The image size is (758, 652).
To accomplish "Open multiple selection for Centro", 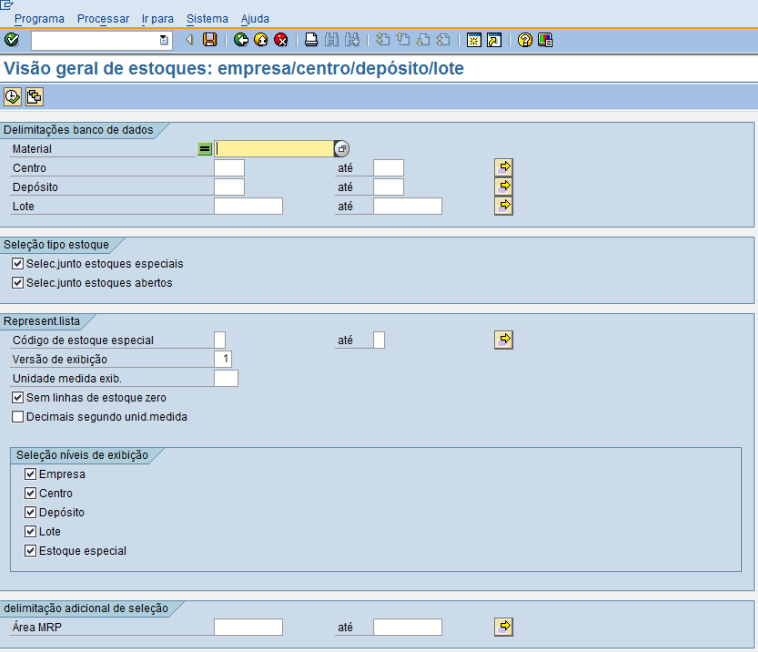I will (504, 167).
